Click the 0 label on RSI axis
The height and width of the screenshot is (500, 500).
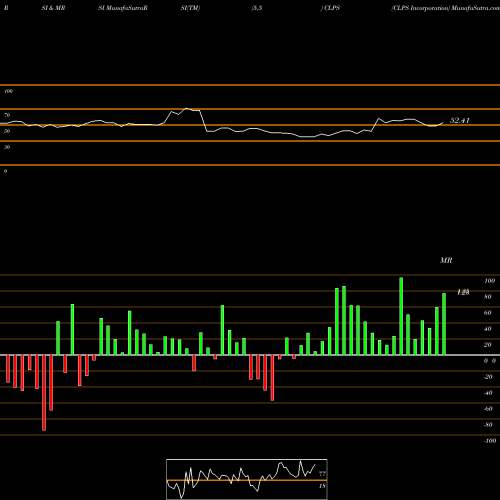point(5,171)
